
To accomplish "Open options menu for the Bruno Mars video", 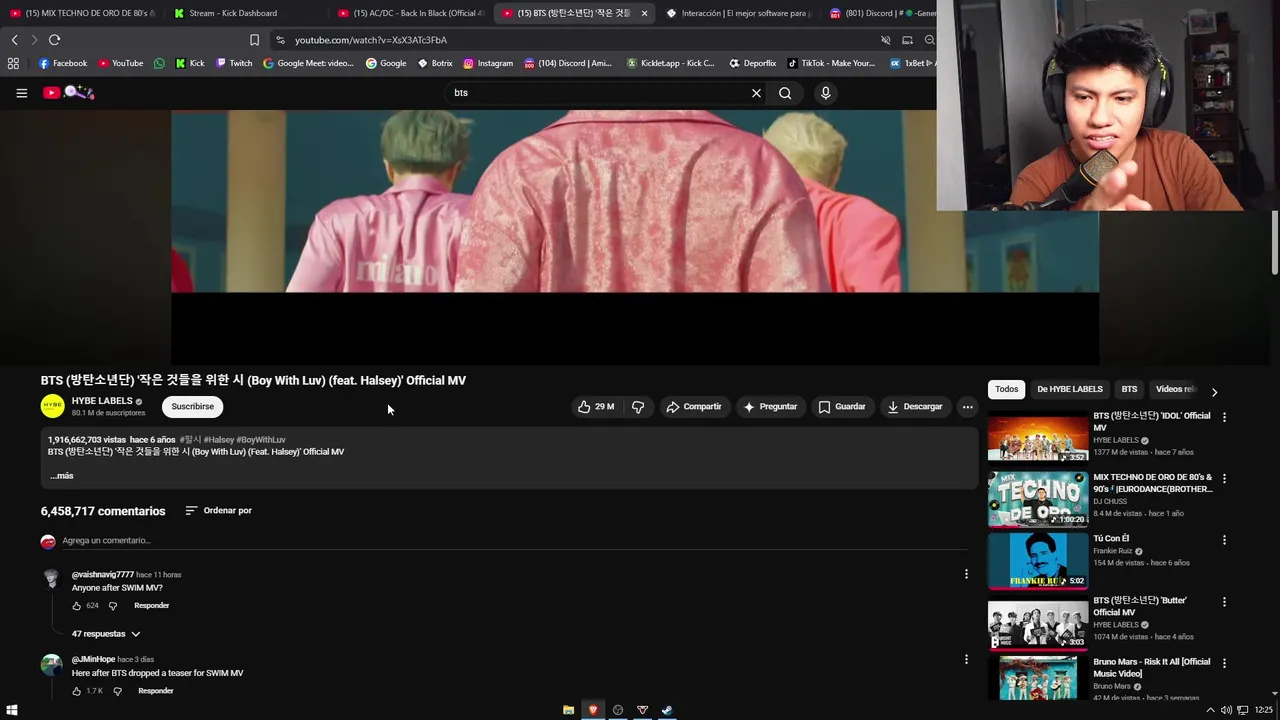I will (1224, 663).
